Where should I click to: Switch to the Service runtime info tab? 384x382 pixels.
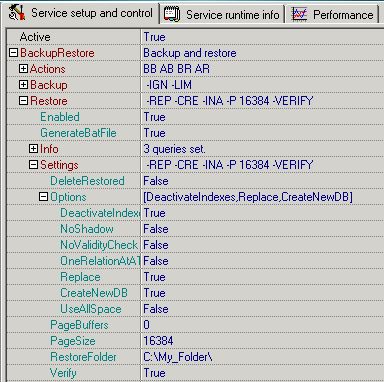click(222, 14)
